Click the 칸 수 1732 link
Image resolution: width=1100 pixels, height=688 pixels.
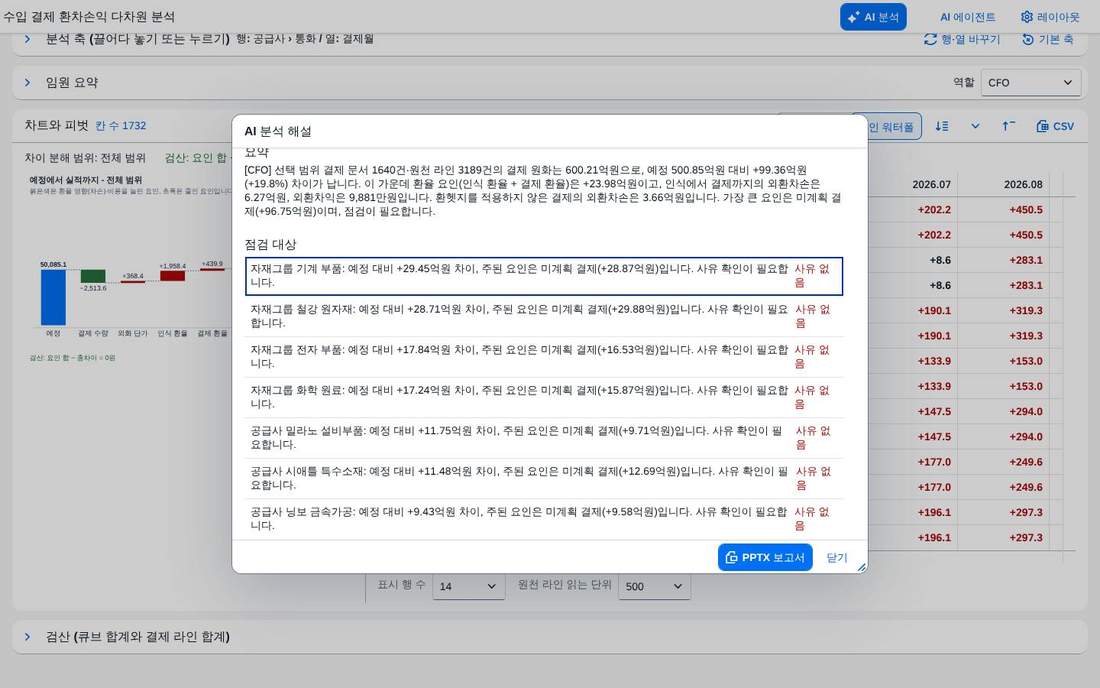click(x=121, y=126)
